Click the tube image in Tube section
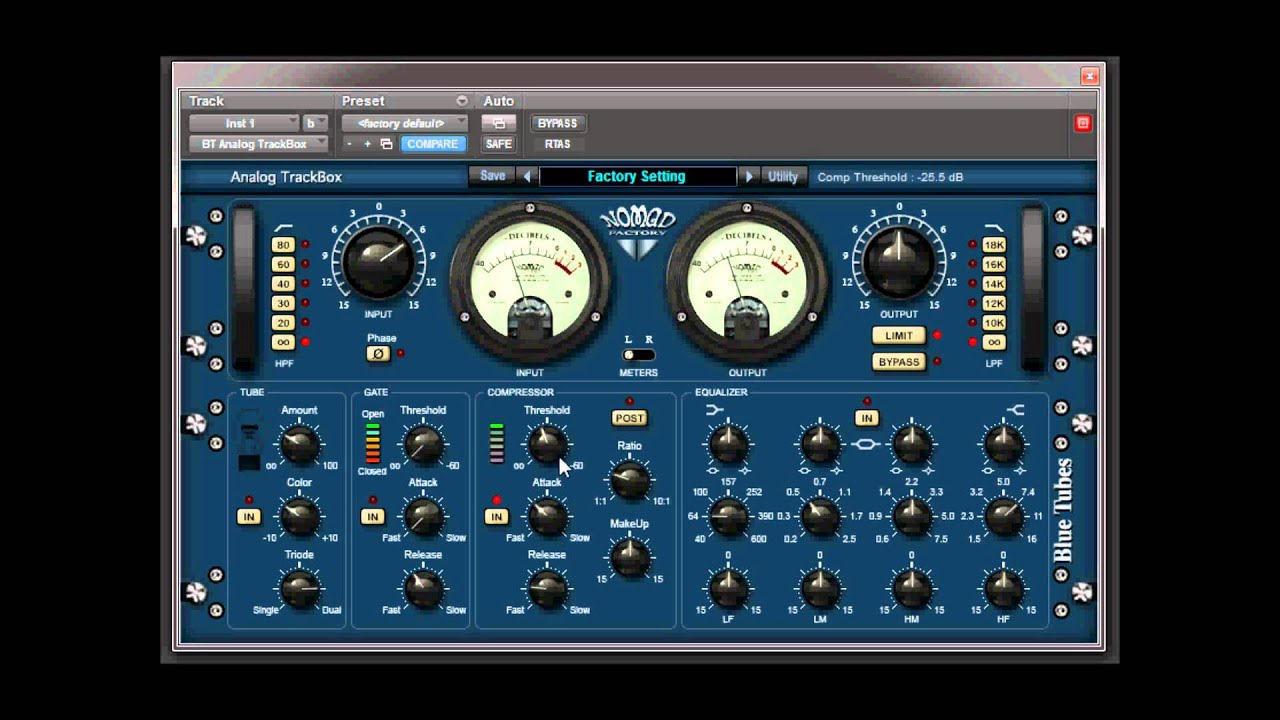This screenshot has height=720, width=1280. 249,440
